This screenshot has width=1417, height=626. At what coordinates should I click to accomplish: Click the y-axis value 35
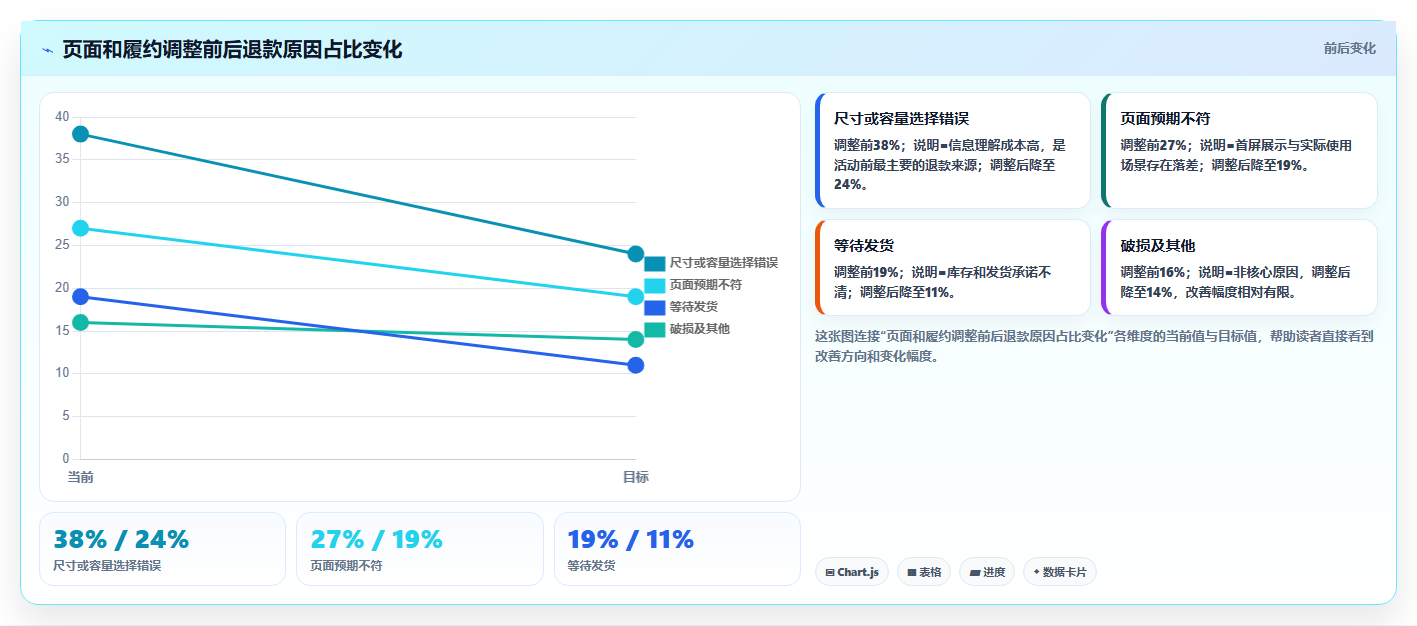click(x=62, y=159)
